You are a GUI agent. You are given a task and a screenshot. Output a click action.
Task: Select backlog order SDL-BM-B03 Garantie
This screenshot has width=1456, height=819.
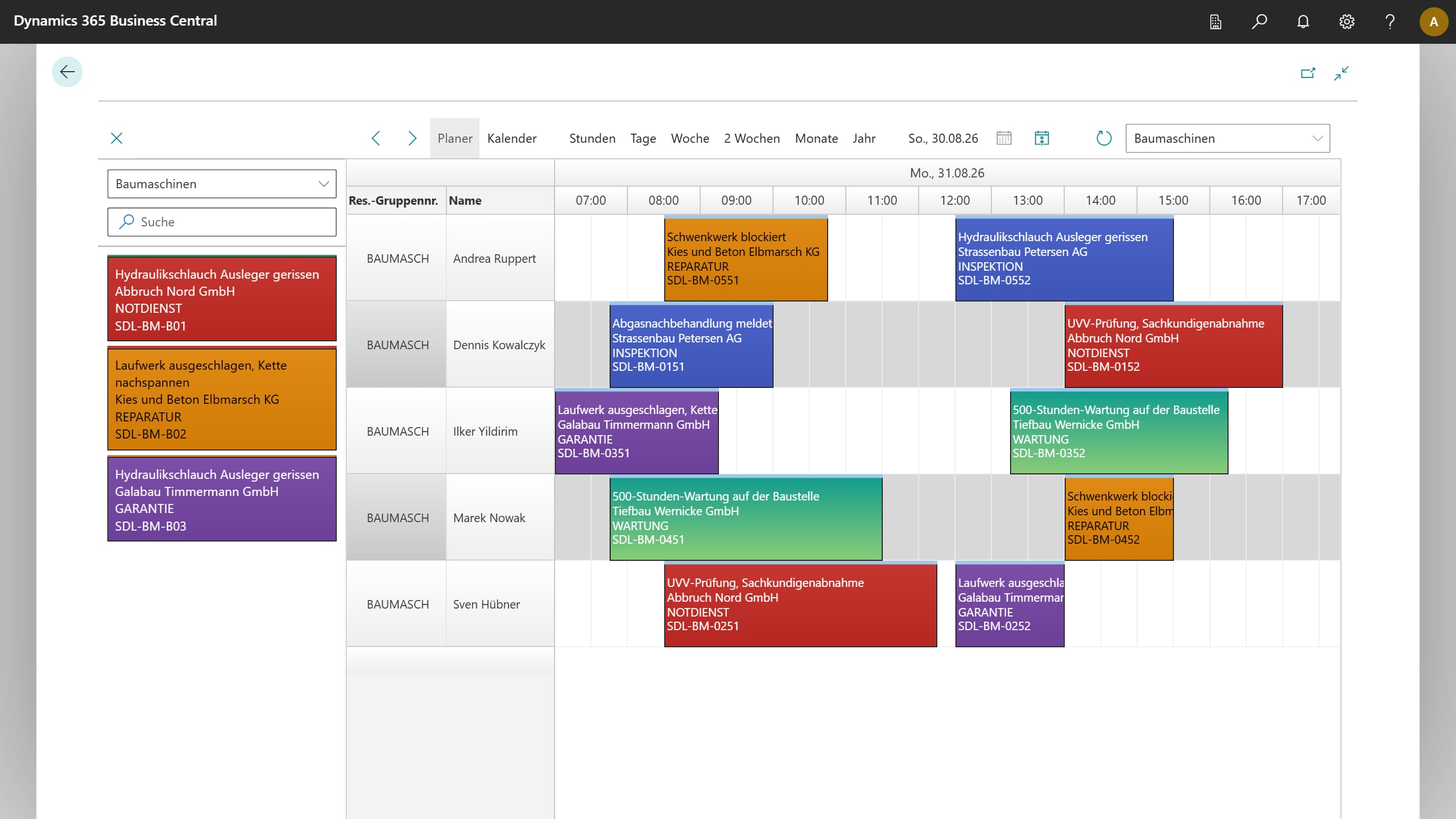click(x=222, y=499)
